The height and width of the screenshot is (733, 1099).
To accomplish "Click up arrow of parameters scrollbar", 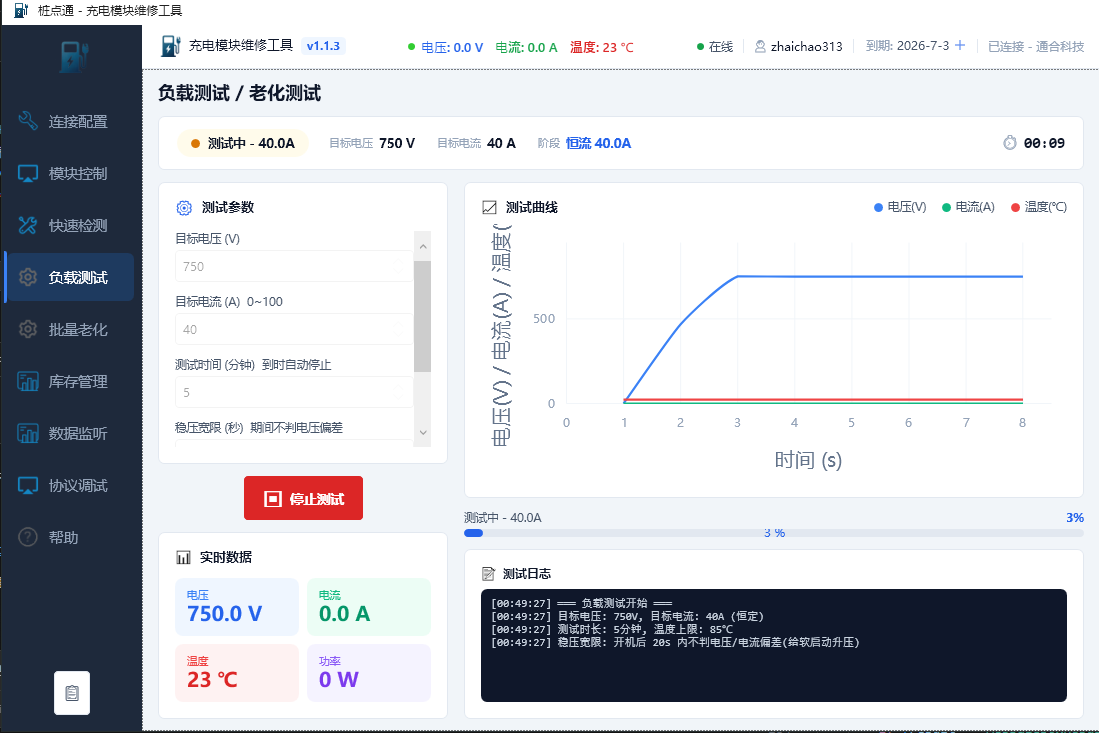I will (x=423, y=246).
